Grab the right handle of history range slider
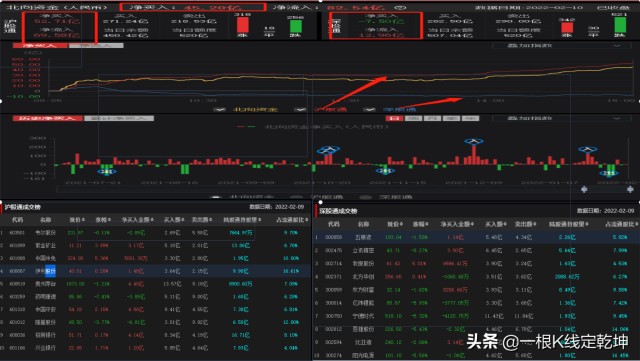This screenshot has height=361, width=640. coord(631,189)
